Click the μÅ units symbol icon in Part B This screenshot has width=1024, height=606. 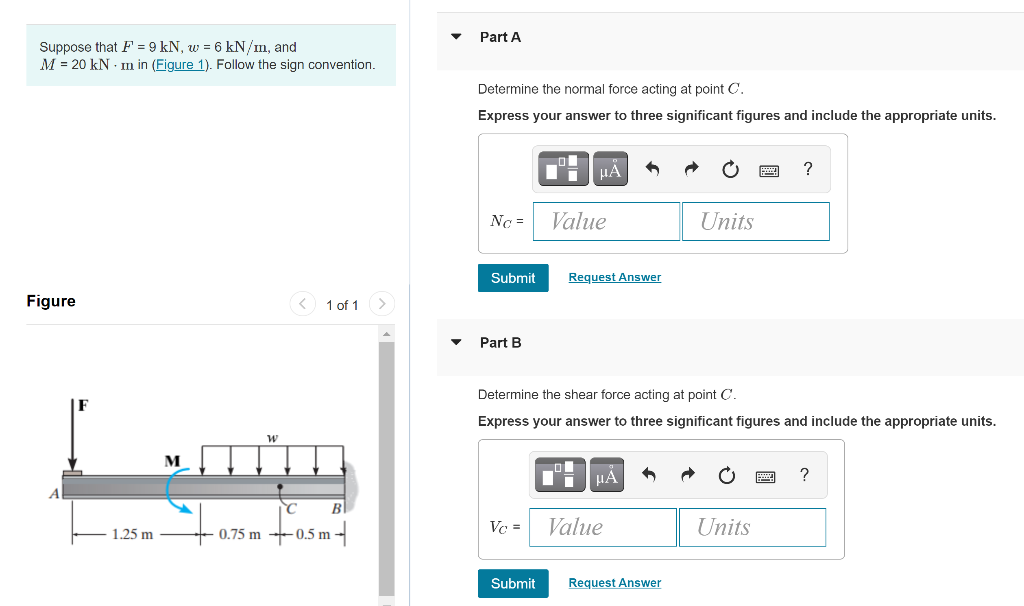[607, 474]
